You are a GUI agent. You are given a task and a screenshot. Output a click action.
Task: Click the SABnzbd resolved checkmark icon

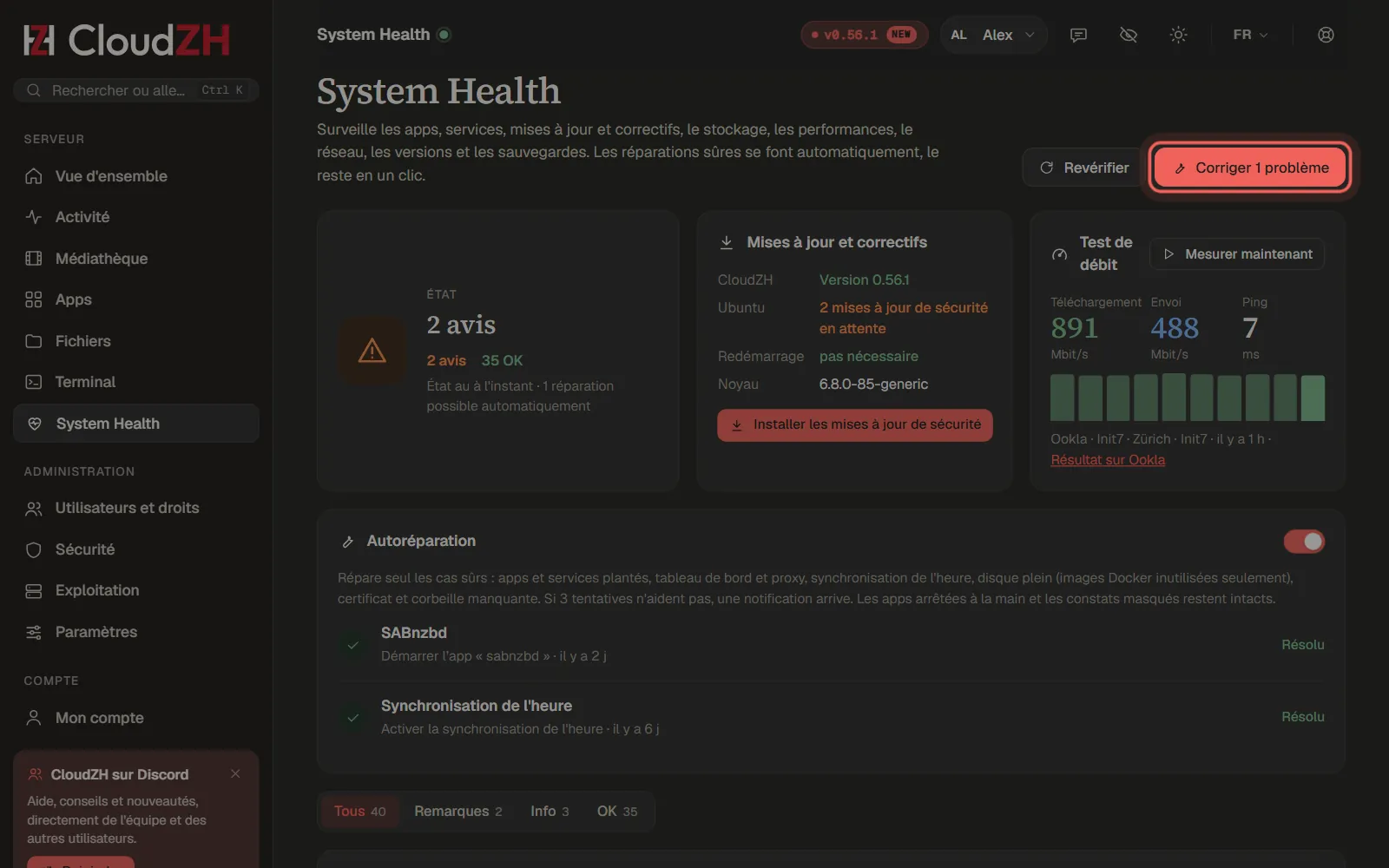pyautogui.click(x=353, y=645)
